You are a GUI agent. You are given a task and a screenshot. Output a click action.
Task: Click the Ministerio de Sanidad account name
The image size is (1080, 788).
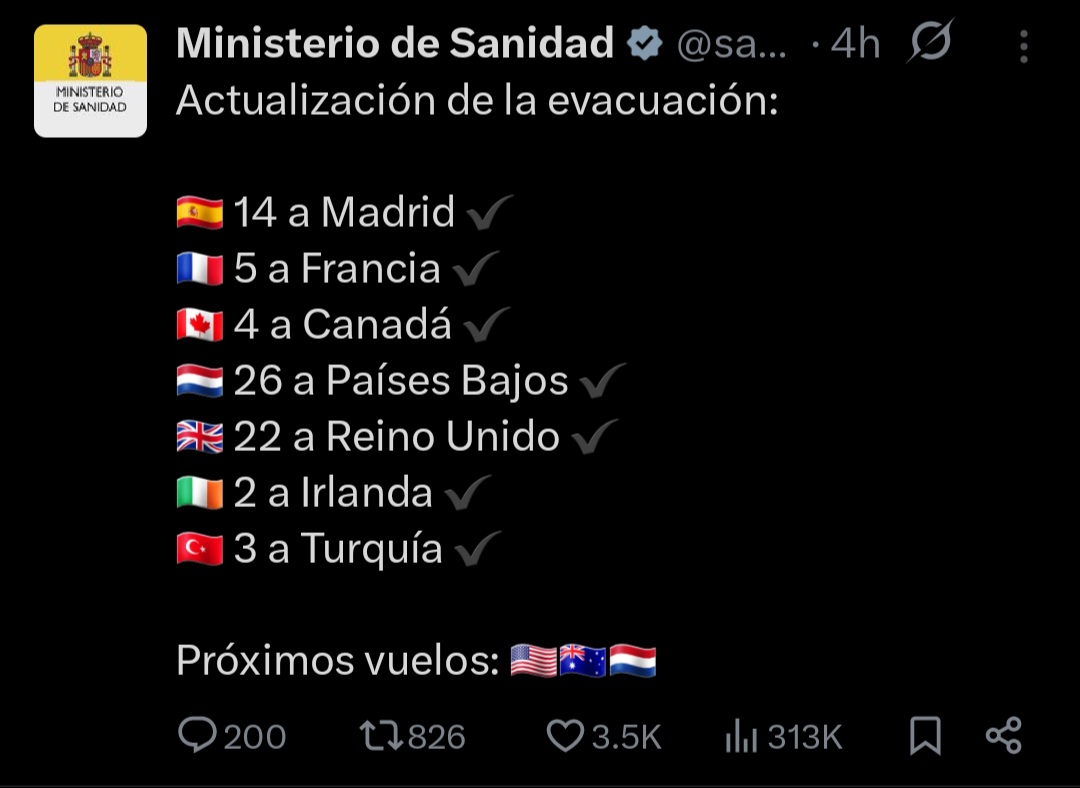point(395,43)
